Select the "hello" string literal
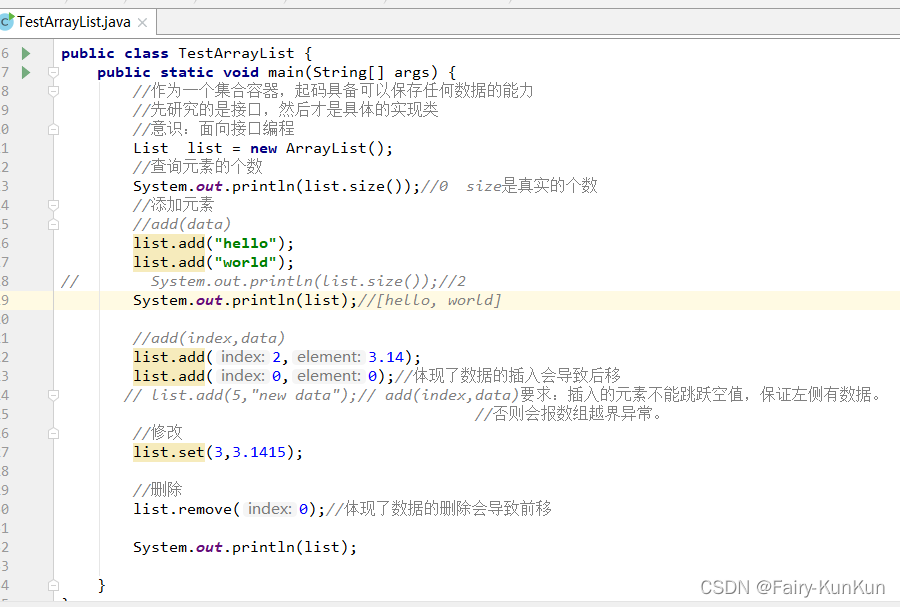The height and width of the screenshot is (607, 900). [x=244, y=242]
